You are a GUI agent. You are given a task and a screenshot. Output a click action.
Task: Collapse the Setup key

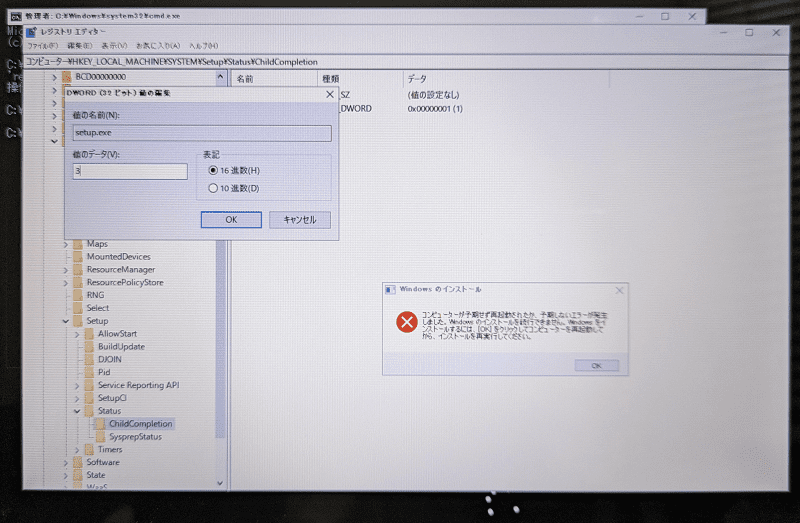[x=66, y=321]
